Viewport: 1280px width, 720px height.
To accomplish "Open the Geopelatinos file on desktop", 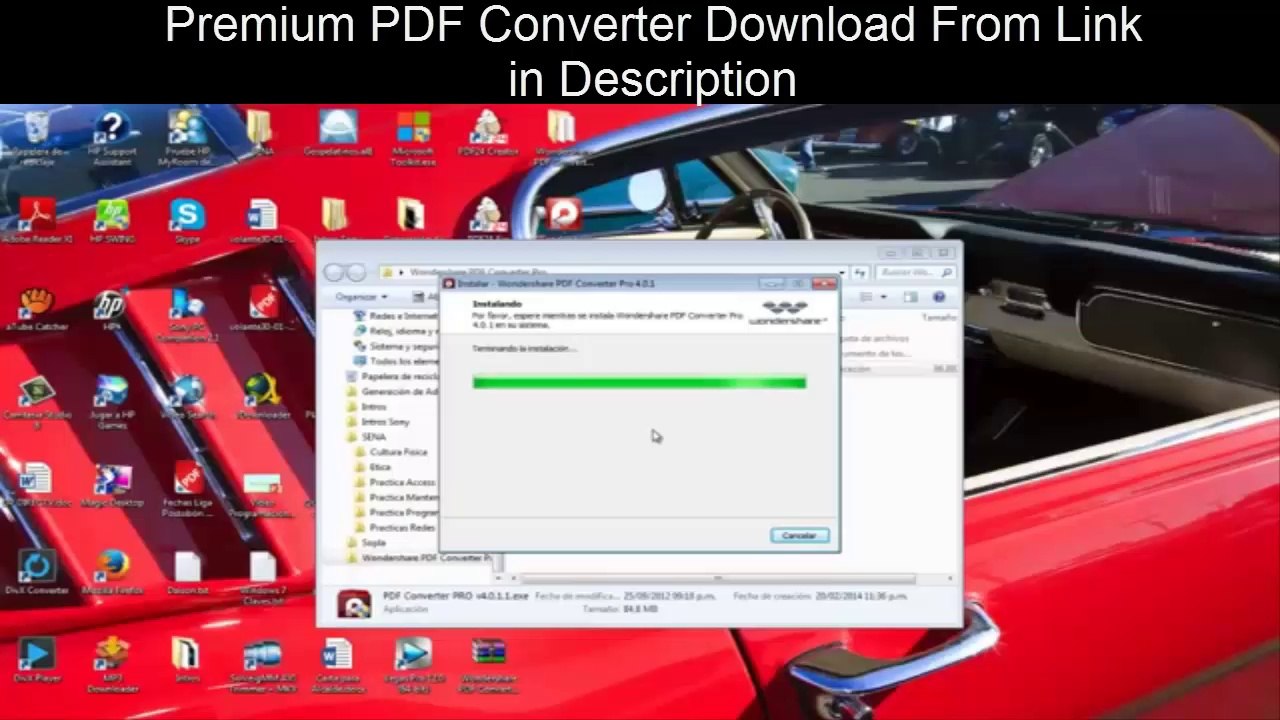I will click(337, 130).
